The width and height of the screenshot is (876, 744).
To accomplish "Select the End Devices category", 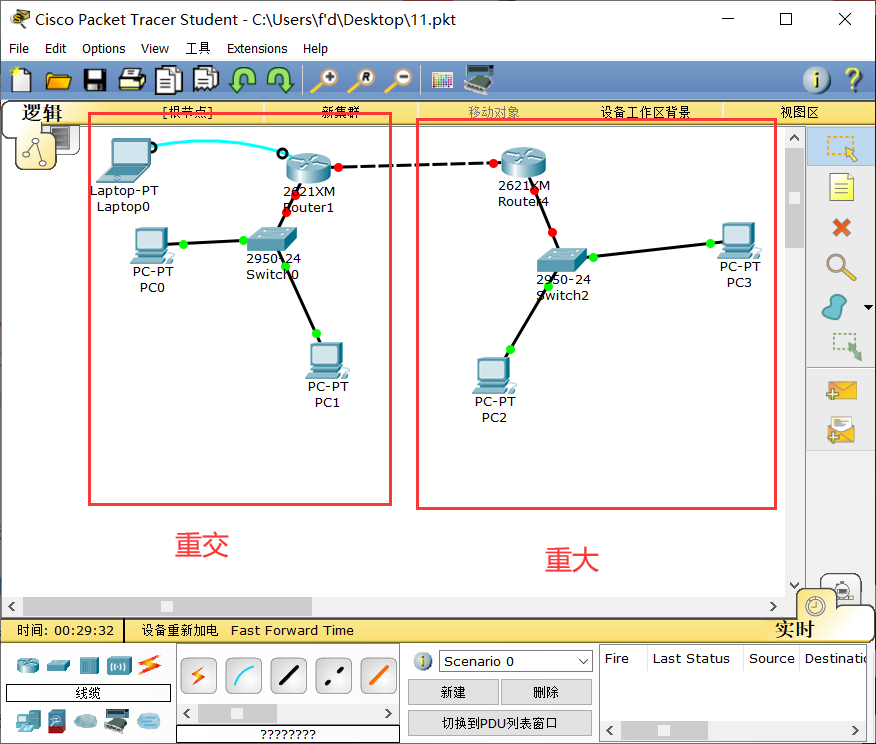I will click(28, 721).
